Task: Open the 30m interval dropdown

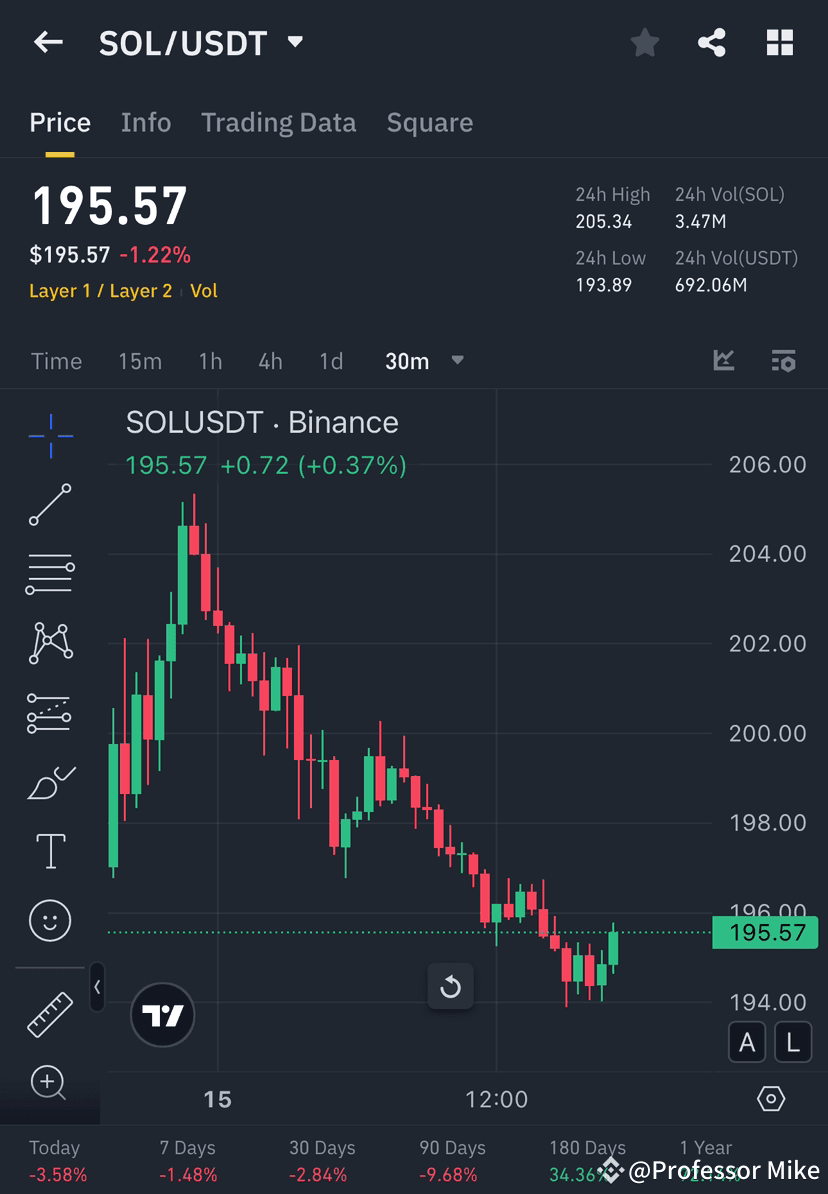Action: click(x=424, y=361)
